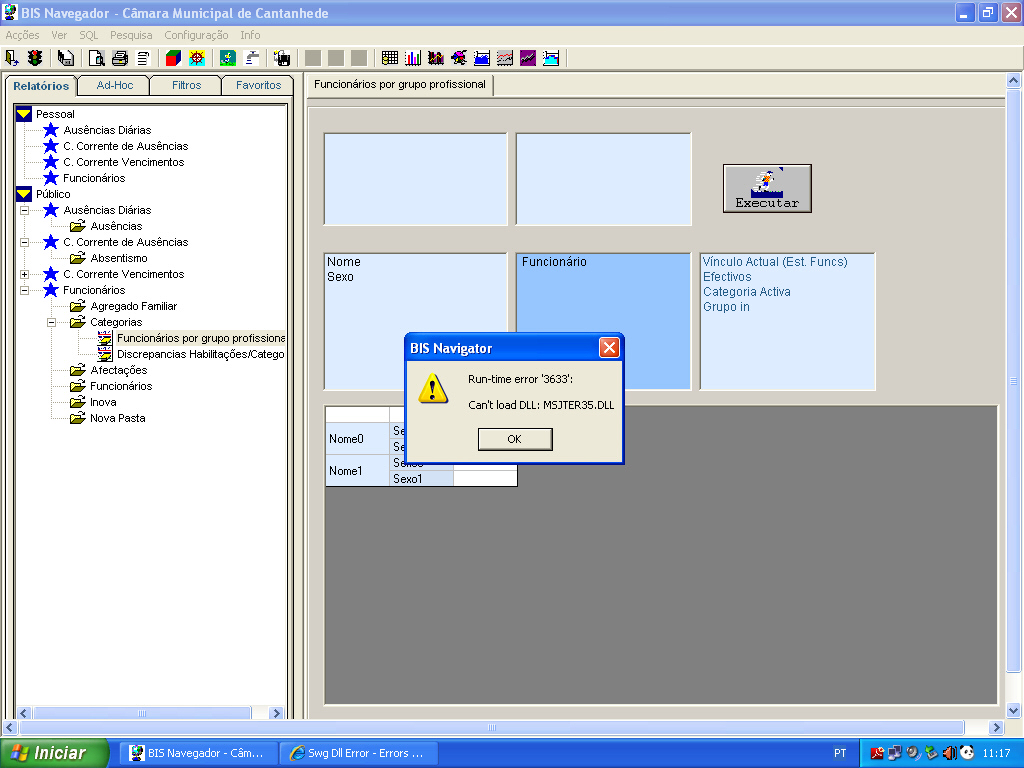Open the Favoritos tab

pos(258,85)
